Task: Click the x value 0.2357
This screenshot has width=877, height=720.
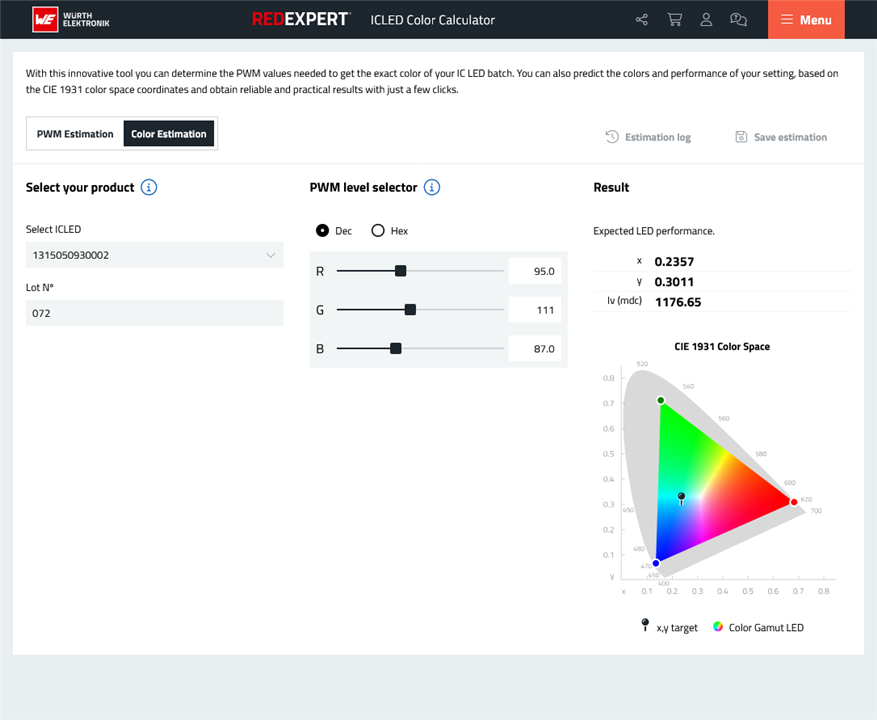Action: pos(674,262)
